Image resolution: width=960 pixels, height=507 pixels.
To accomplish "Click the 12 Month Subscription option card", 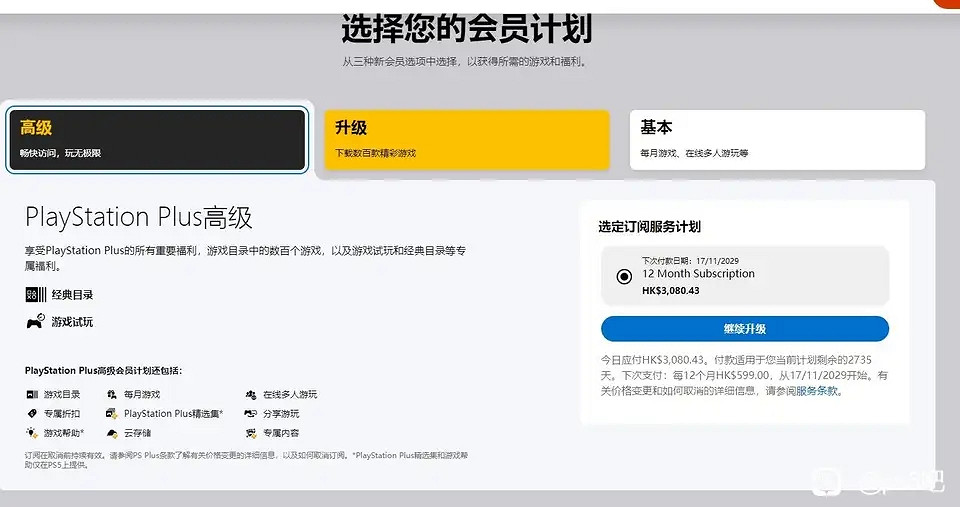I will click(x=744, y=276).
